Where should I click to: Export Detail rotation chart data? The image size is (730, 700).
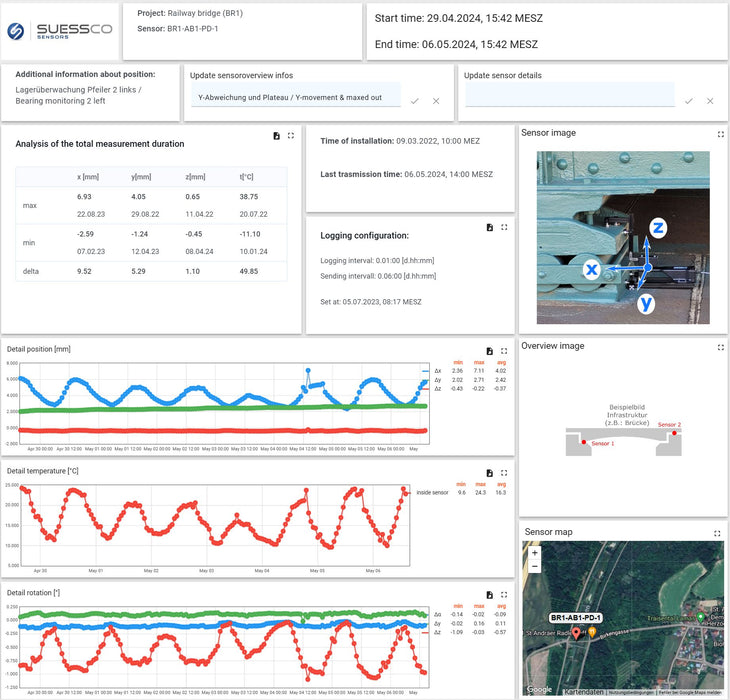tap(489, 594)
